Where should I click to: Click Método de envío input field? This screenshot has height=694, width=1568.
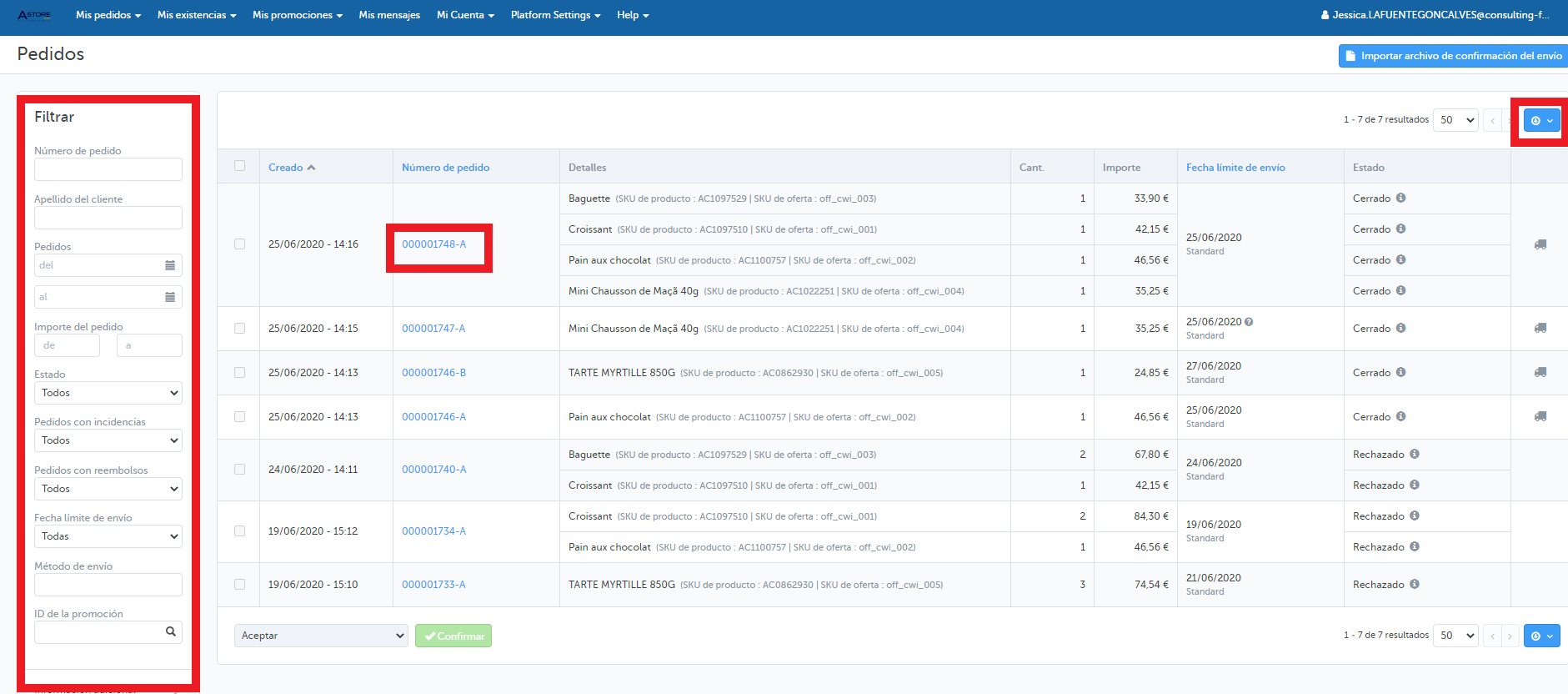(108, 585)
